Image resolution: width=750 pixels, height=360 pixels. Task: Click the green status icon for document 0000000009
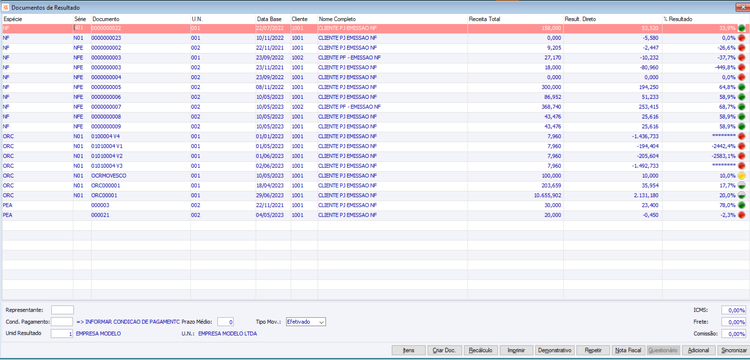[741, 127]
